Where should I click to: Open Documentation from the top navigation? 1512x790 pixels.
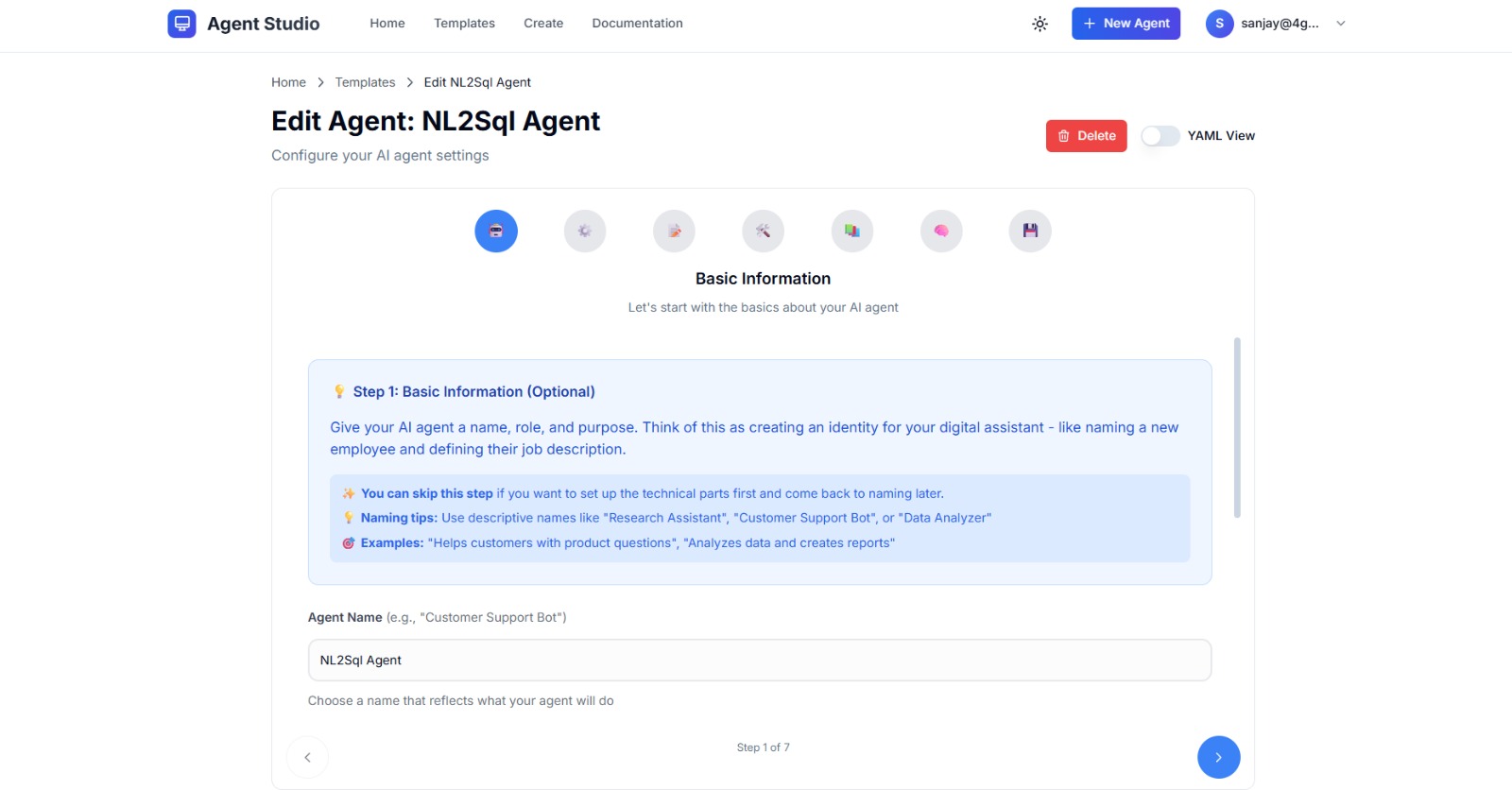click(x=637, y=24)
